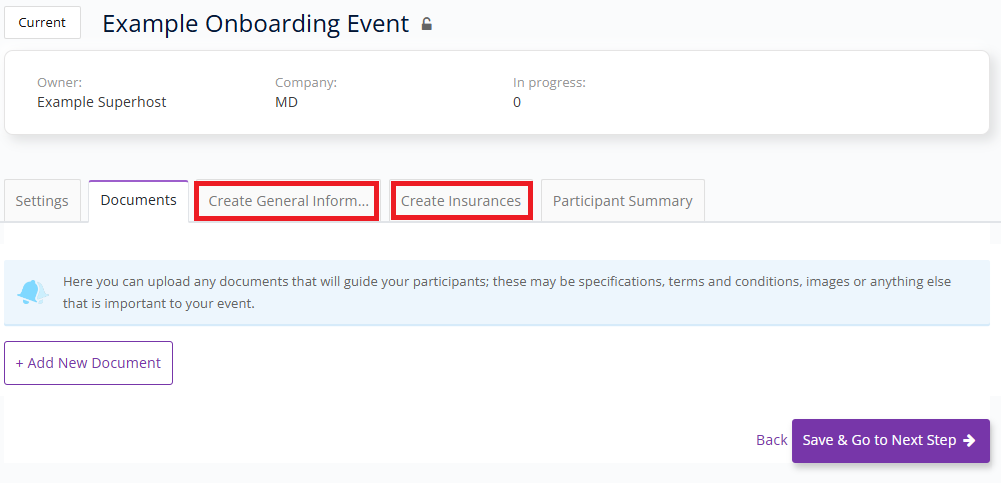Image resolution: width=1001 pixels, height=483 pixels.
Task: Click the Current status button
Action: coord(42,22)
